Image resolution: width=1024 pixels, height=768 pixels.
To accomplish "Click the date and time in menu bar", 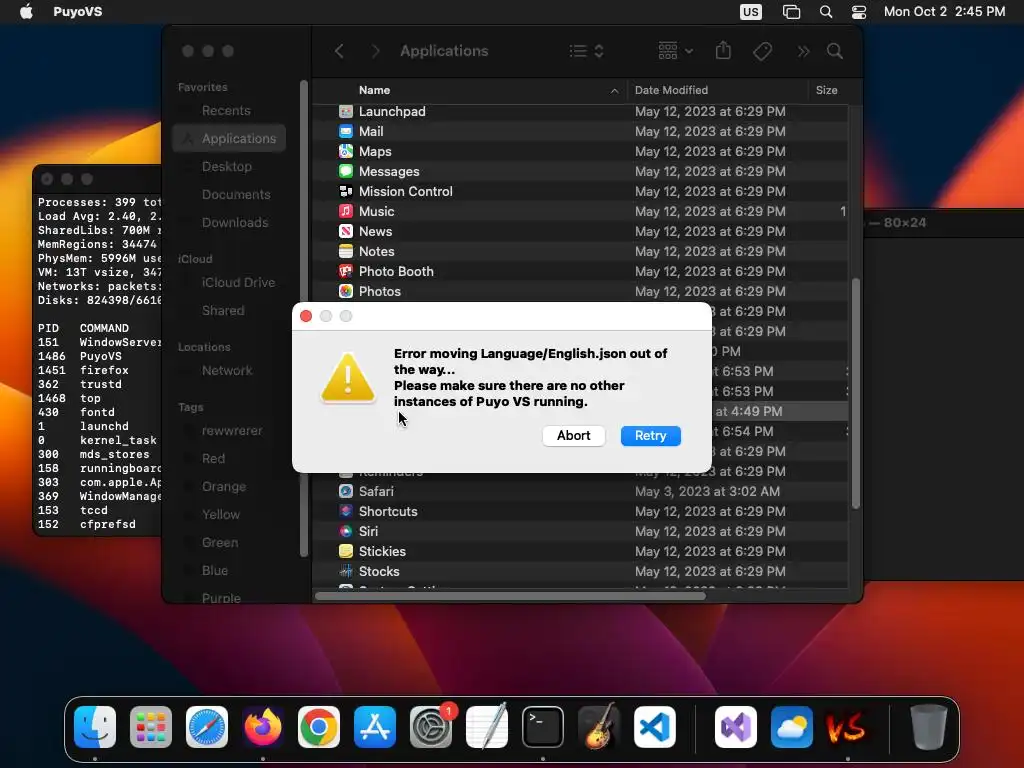I will pyautogui.click(x=944, y=12).
